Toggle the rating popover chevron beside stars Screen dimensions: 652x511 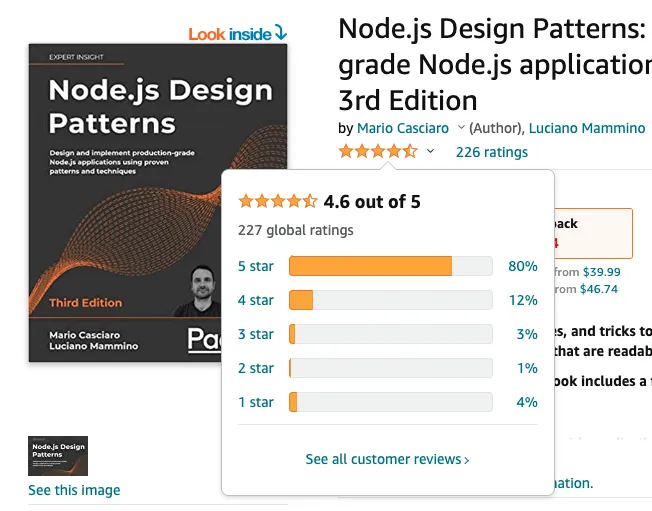[430, 151]
